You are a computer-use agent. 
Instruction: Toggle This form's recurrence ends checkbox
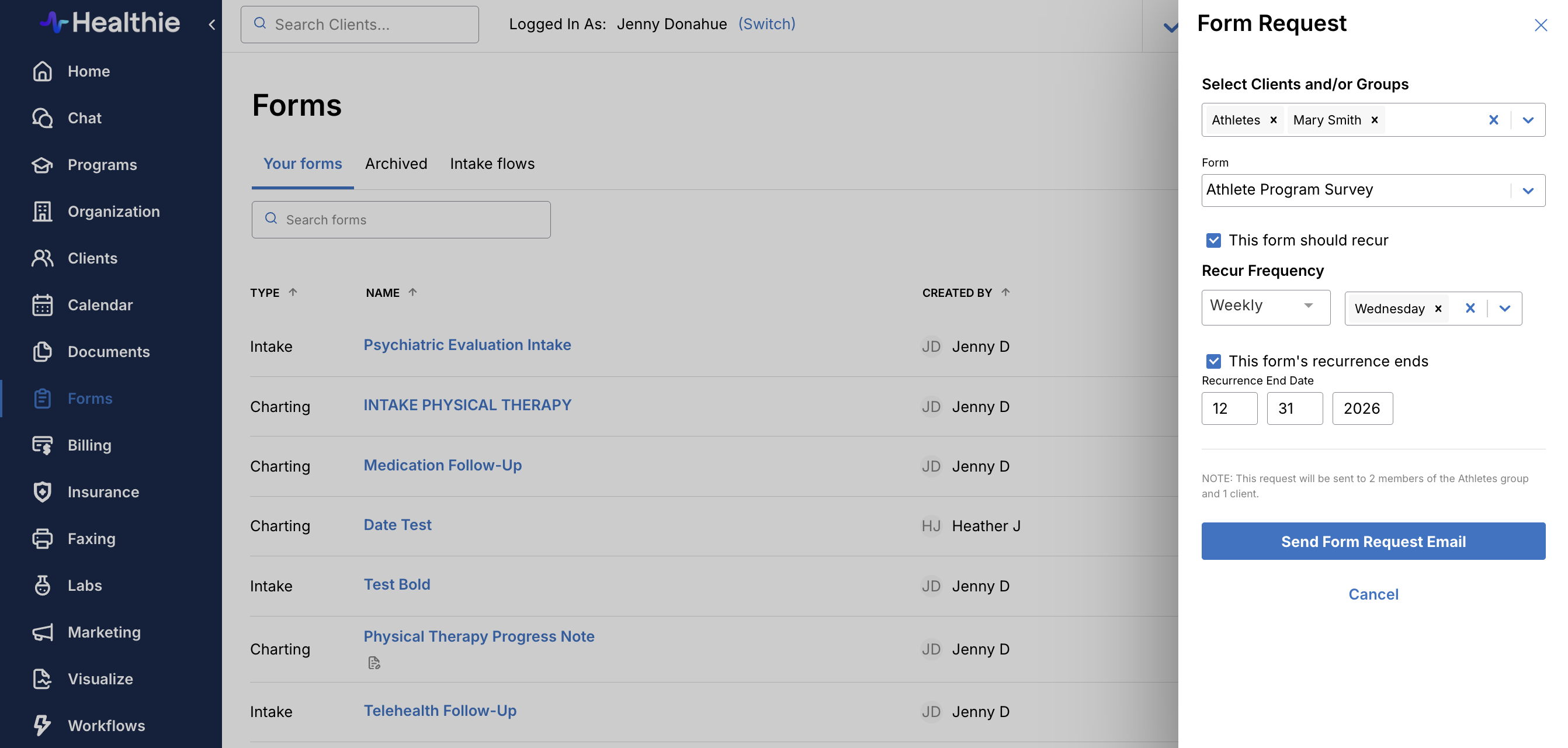(1213, 361)
